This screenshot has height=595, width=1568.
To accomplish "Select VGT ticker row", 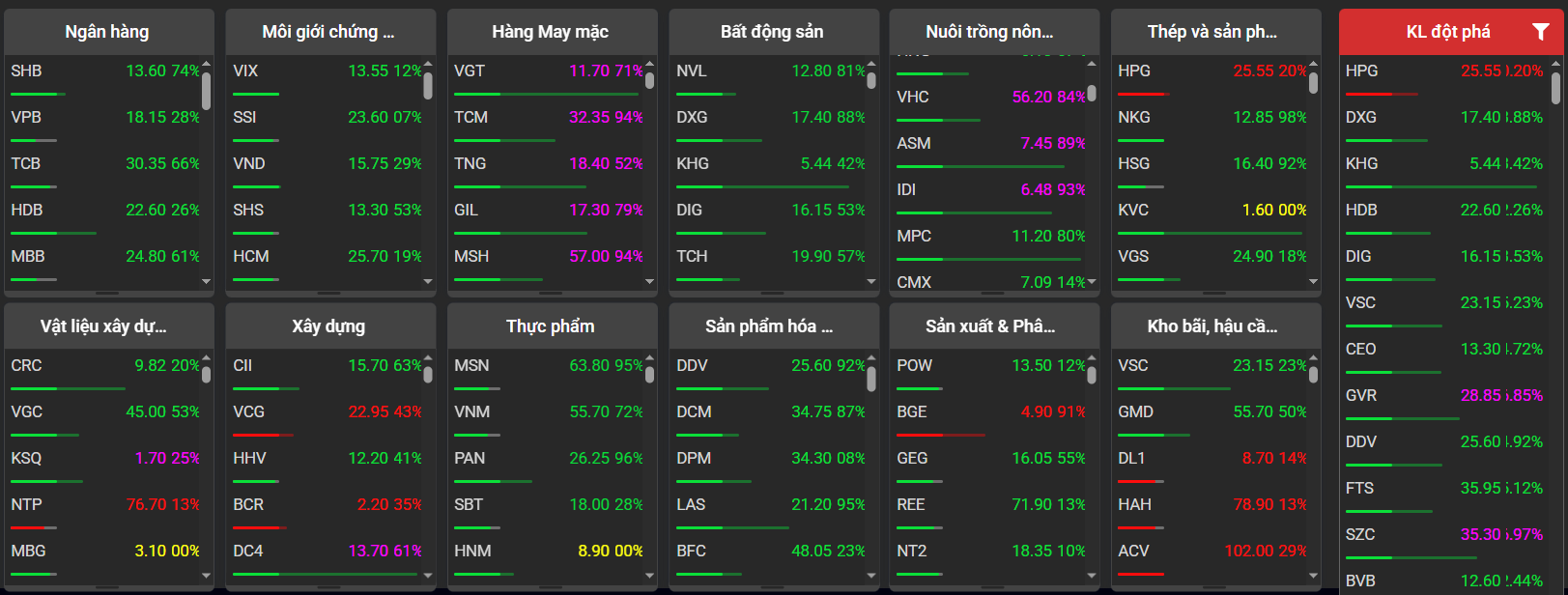I will (547, 77).
